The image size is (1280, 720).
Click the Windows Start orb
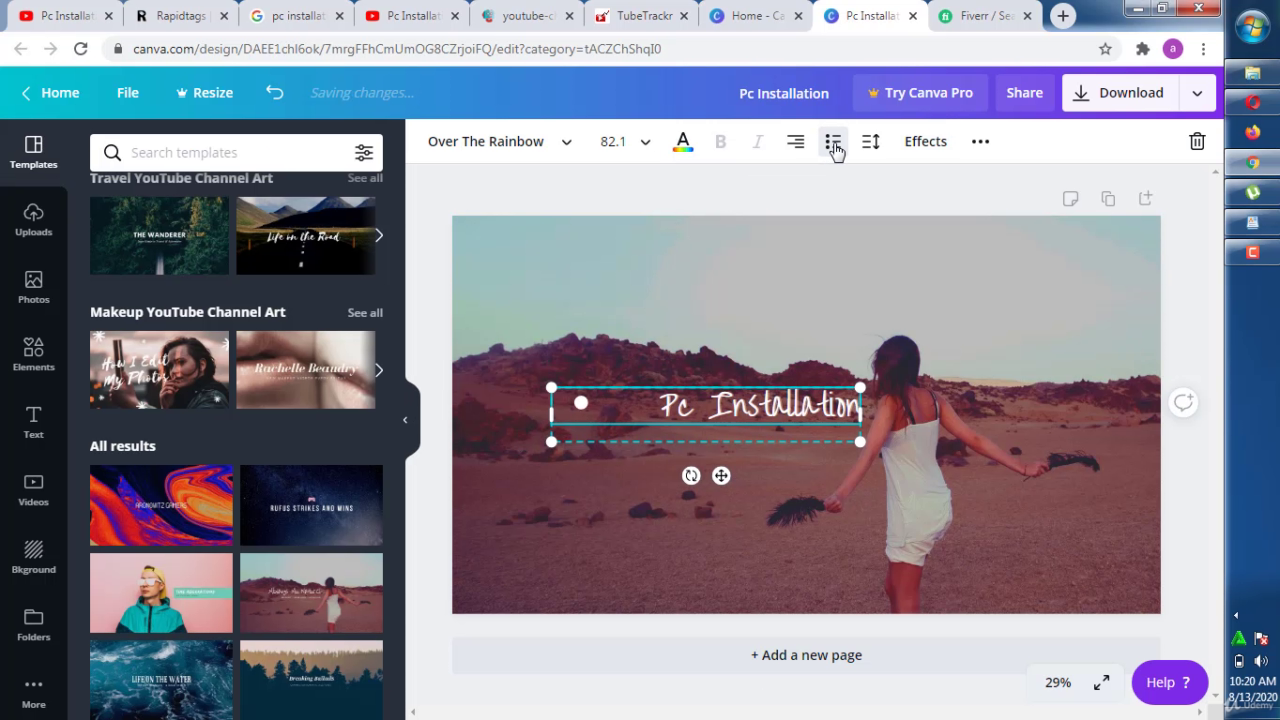[x=1252, y=28]
